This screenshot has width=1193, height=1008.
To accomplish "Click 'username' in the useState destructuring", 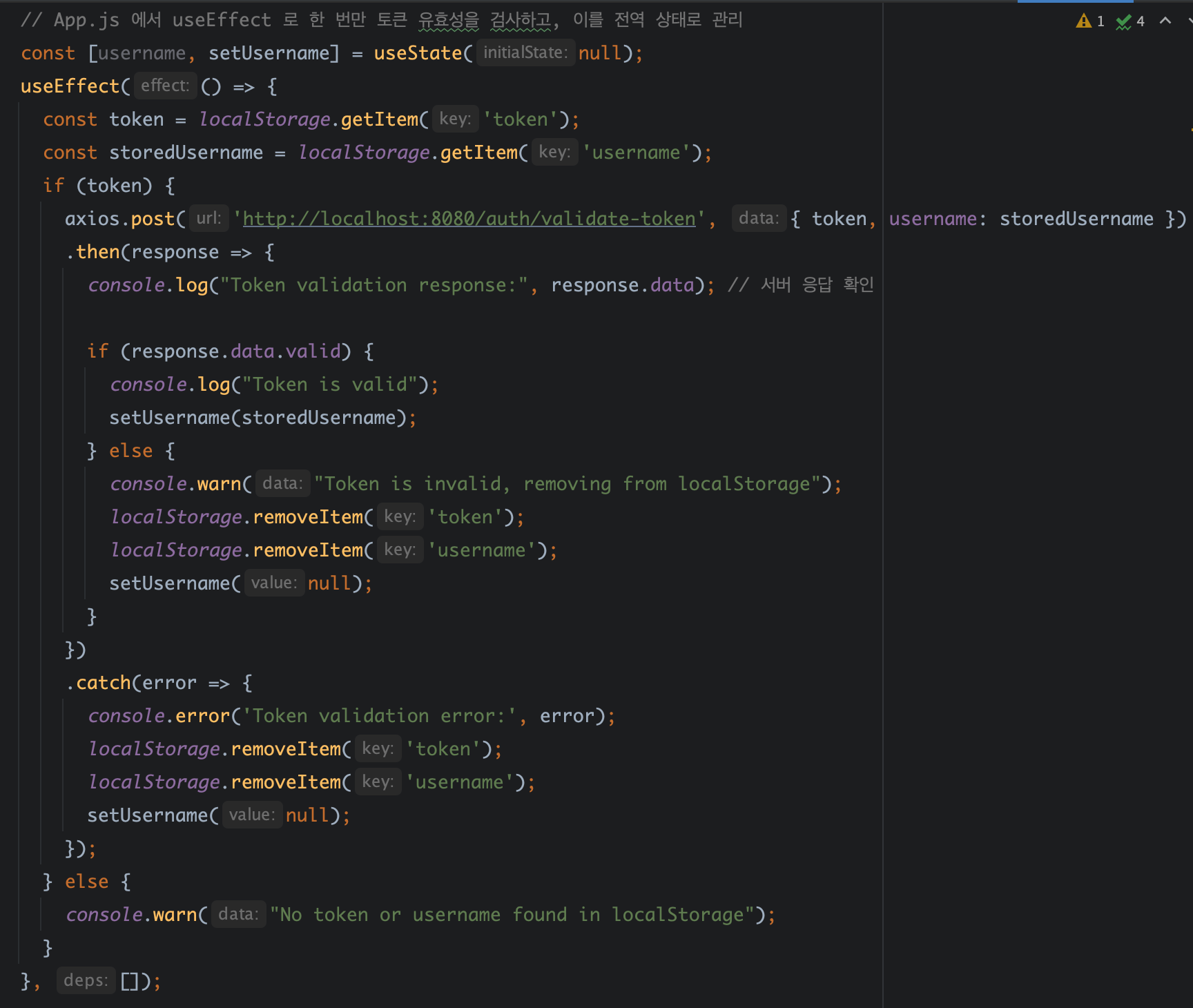I will (x=142, y=53).
